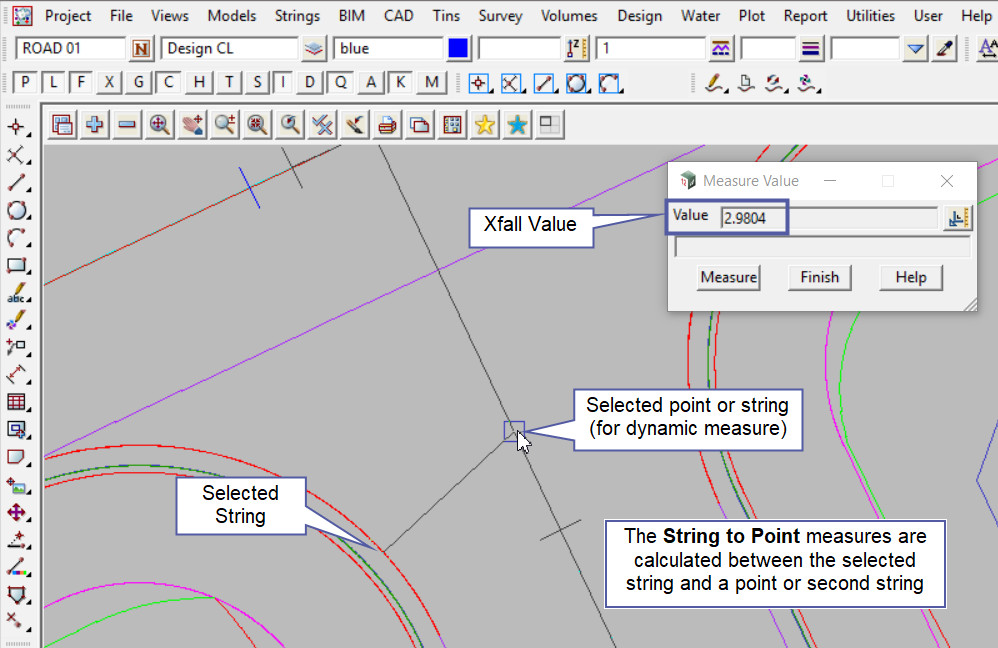This screenshot has height=648, width=998.
Task: Click the measure icon beside the Value field
Action: coord(957,218)
